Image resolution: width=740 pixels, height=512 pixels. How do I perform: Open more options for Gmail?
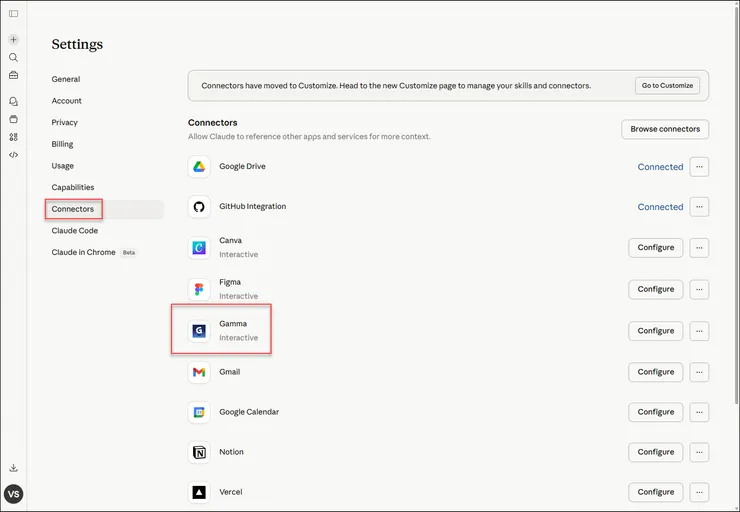tap(699, 372)
